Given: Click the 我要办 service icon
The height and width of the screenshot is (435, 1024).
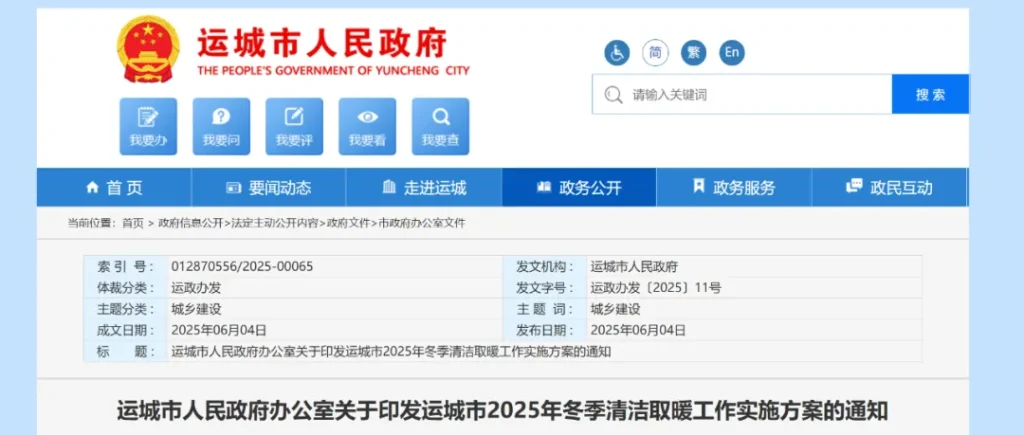Looking at the screenshot, I should pyautogui.click(x=148, y=125).
